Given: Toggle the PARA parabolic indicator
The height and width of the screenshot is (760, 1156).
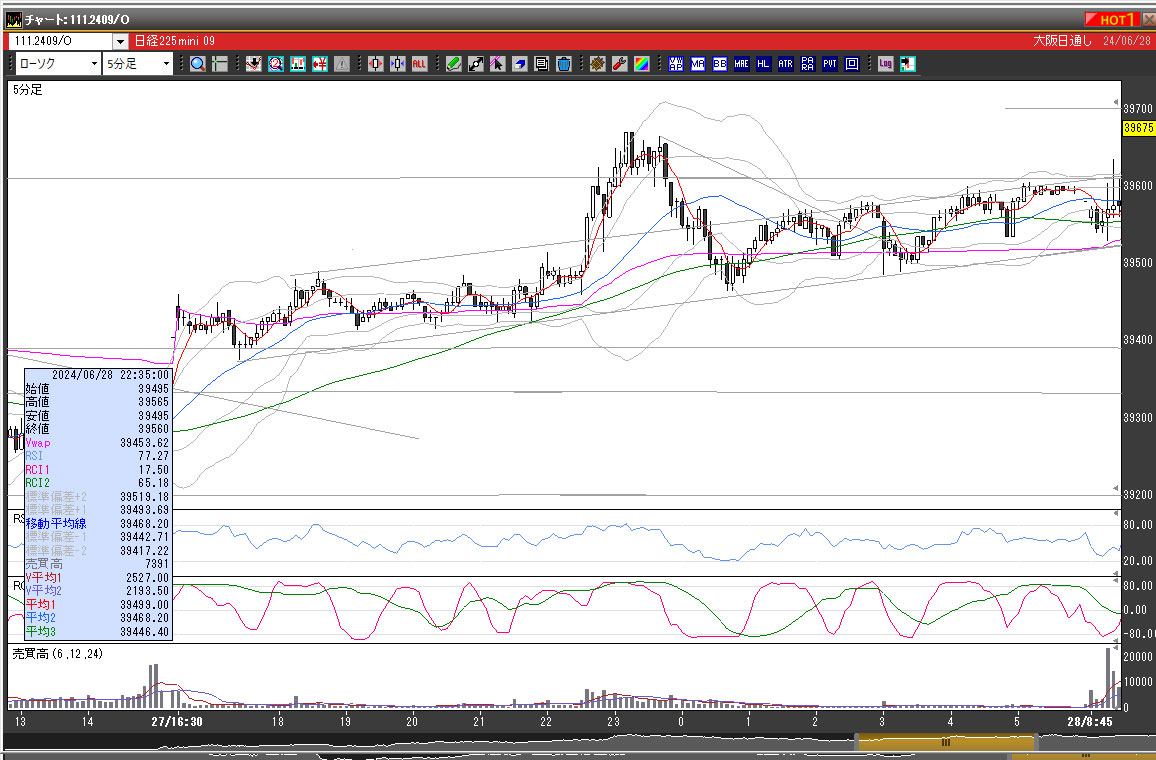Looking at the screenshot, I should (x=808, y=64).
